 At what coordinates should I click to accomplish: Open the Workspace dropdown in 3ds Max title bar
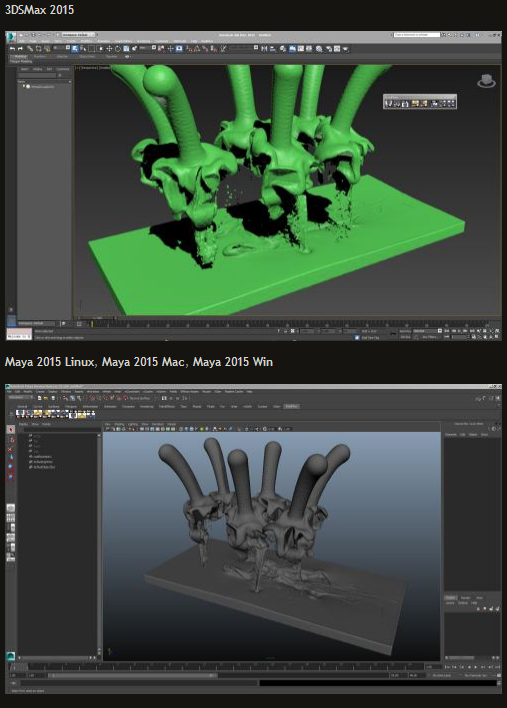(x=78, y=34)
